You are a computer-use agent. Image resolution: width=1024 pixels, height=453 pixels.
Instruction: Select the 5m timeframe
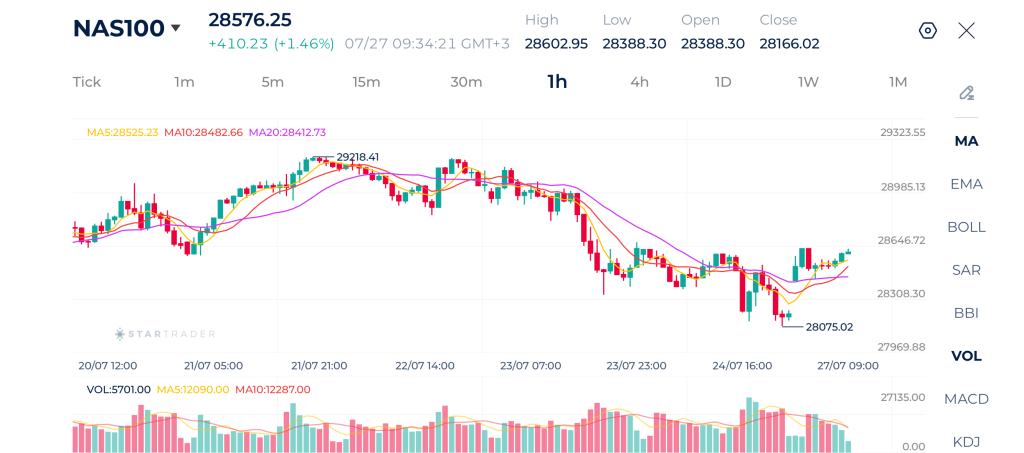pyautogui.click(x=272, y=82)
